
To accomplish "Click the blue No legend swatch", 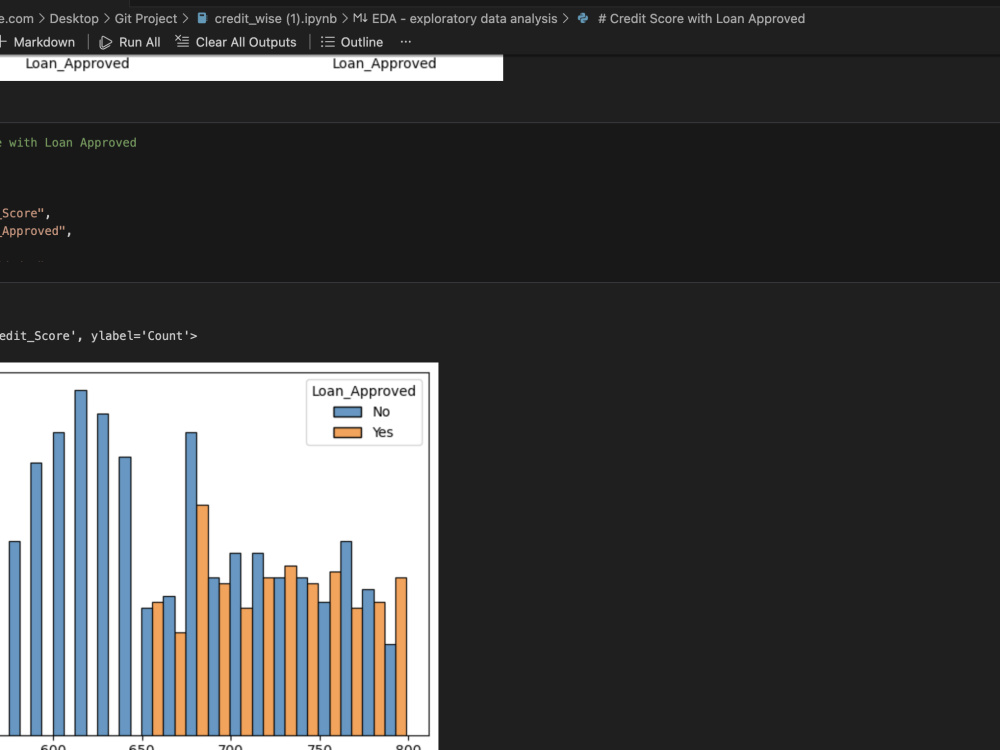I will tap(348, 412).
